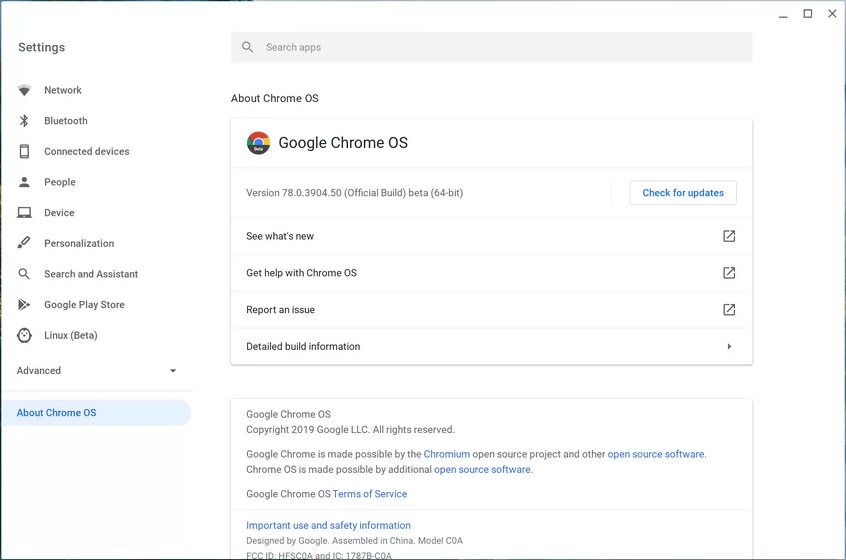Click the Chrome OS beta logo

click(x=258, y=143)
